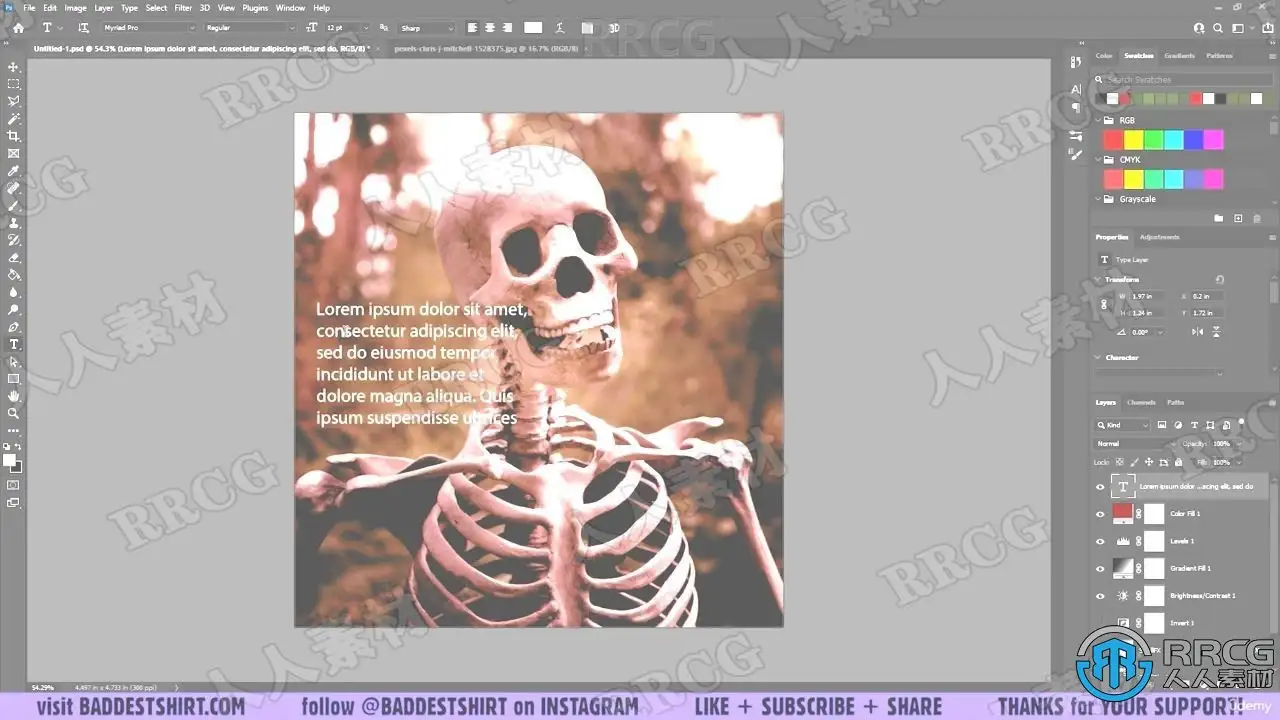
Task: Toggle type layer filter in Layers
Action: pyautogui.click(x=1195, y=425)
